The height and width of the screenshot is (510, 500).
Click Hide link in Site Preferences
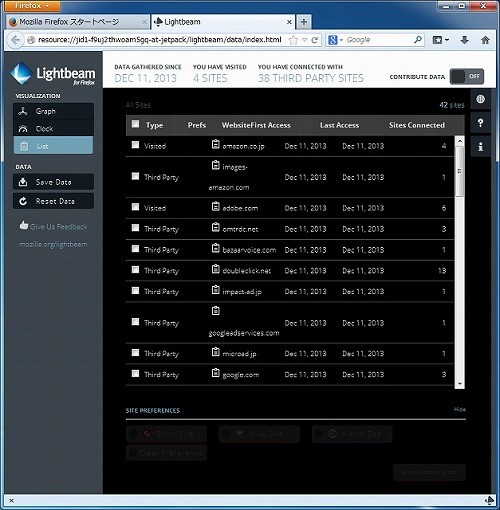click(x=460, y=409)
